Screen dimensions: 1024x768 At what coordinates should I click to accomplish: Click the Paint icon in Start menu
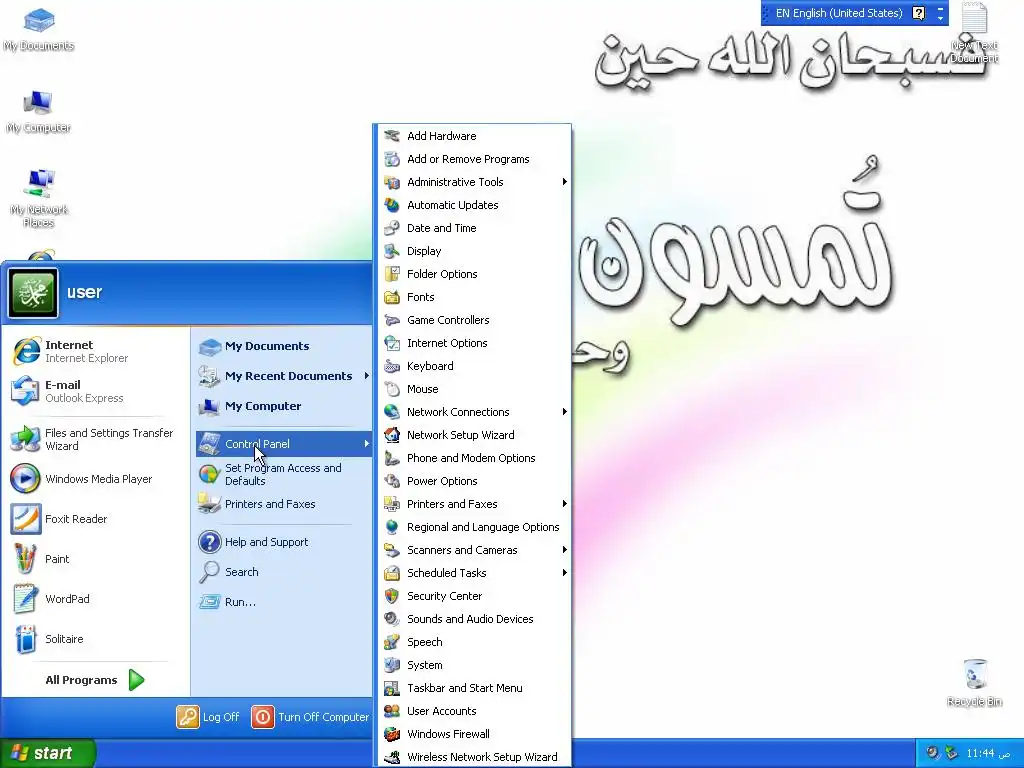pos(26,559)
